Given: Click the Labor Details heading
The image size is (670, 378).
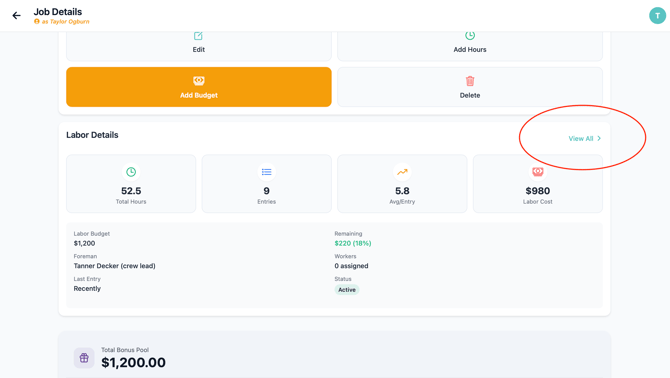Looking at the screenshot, I should 92,135.
